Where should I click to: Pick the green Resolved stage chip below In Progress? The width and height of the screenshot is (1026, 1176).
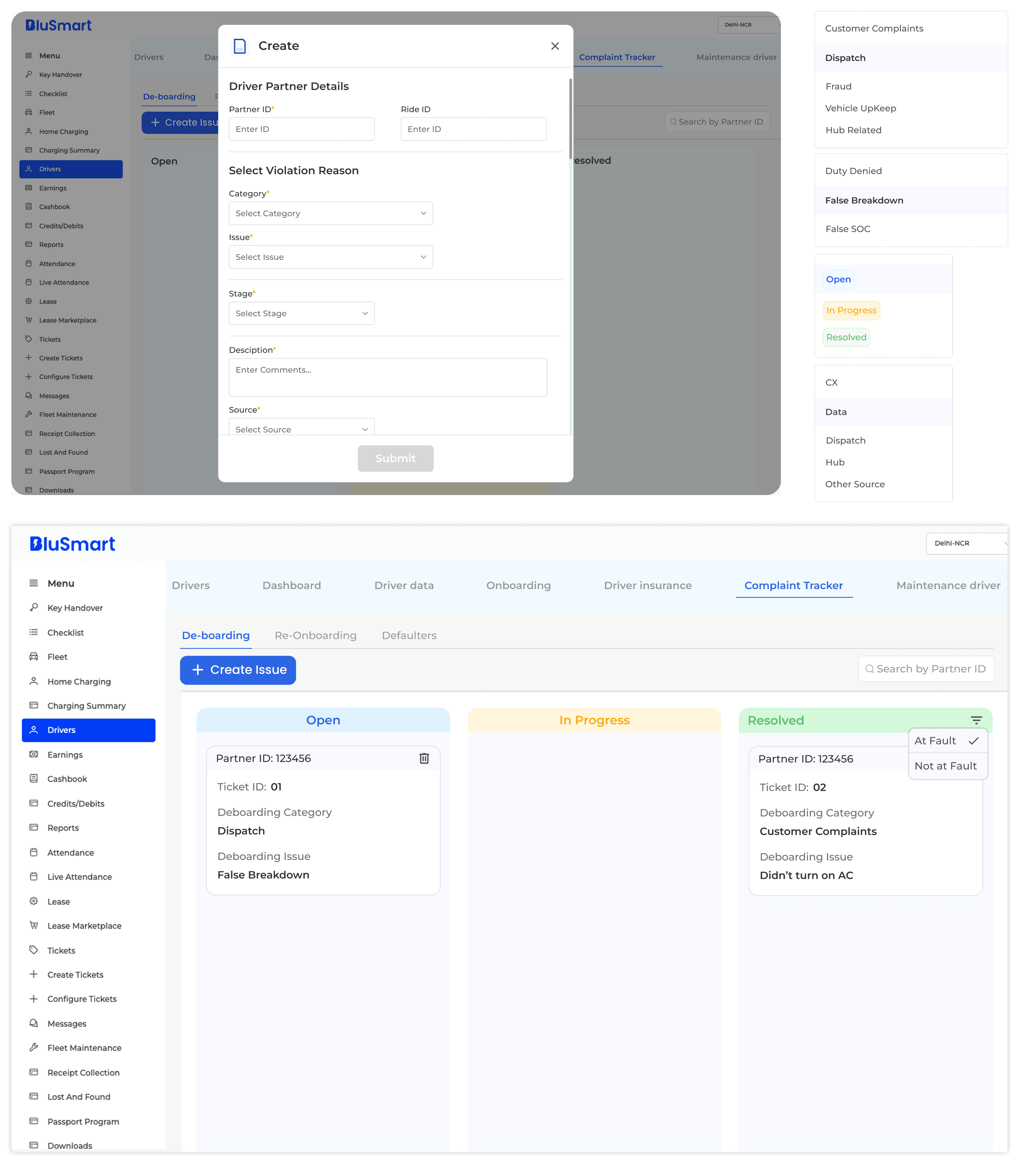tap(846, 337)
